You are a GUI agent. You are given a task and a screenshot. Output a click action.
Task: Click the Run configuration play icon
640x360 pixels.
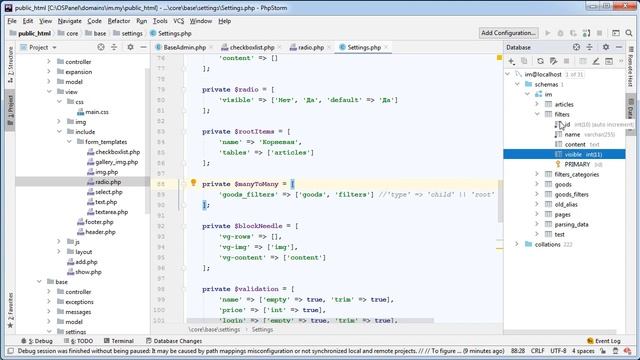548,33
